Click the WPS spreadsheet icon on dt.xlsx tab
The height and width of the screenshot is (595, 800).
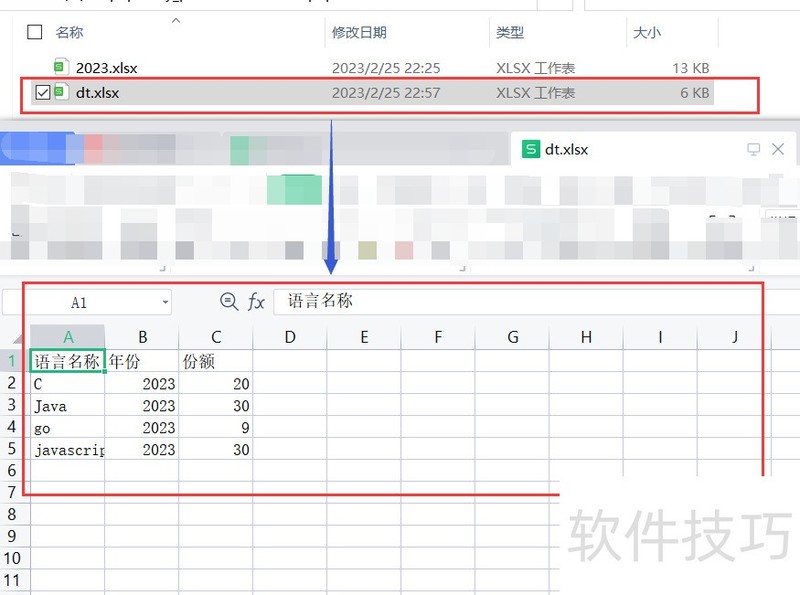(530, 150)
